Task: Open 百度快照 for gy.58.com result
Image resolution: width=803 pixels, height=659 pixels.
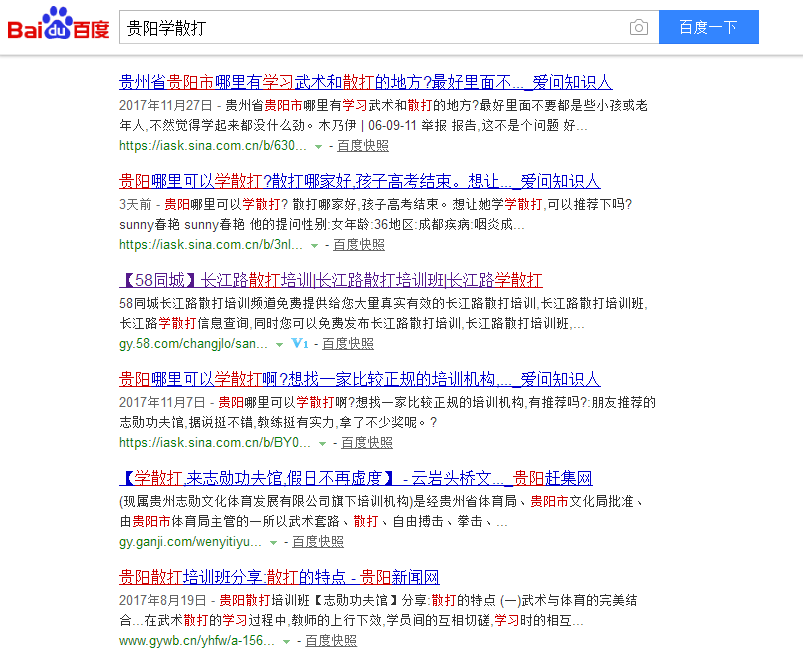Action: pyautogui.click(x=348, y=344)
